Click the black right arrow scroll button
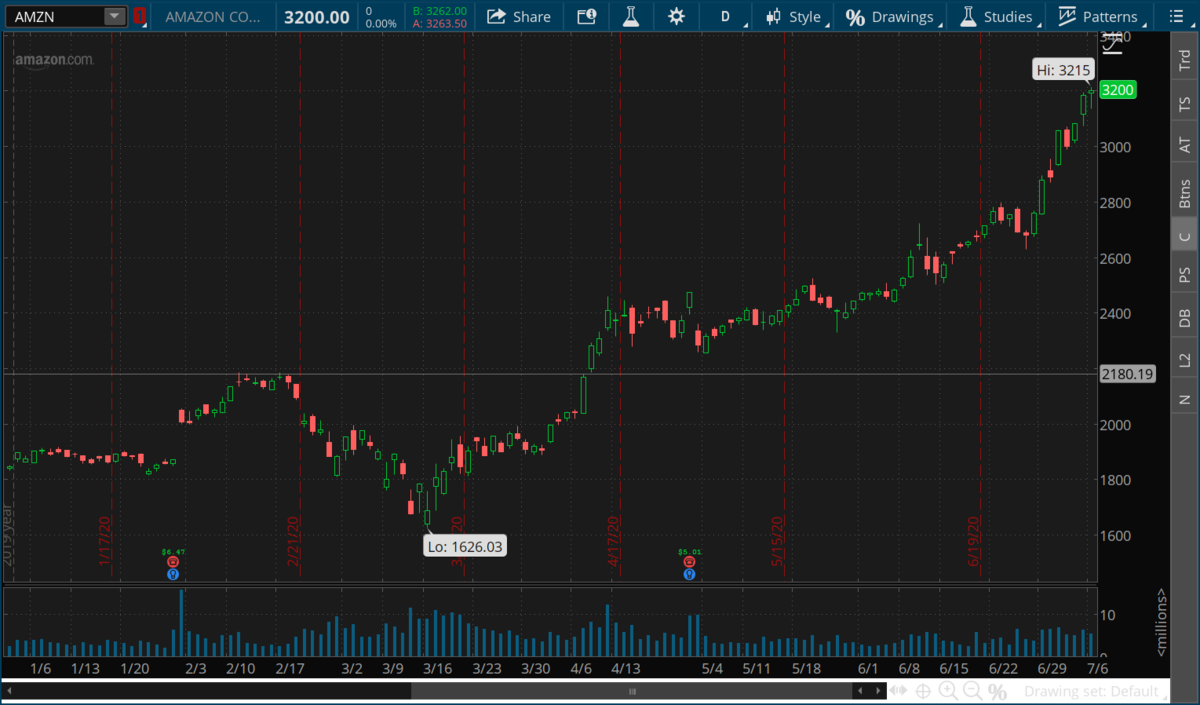The width and height of the screenshot is (1200, 705). (x=877, y=691)
